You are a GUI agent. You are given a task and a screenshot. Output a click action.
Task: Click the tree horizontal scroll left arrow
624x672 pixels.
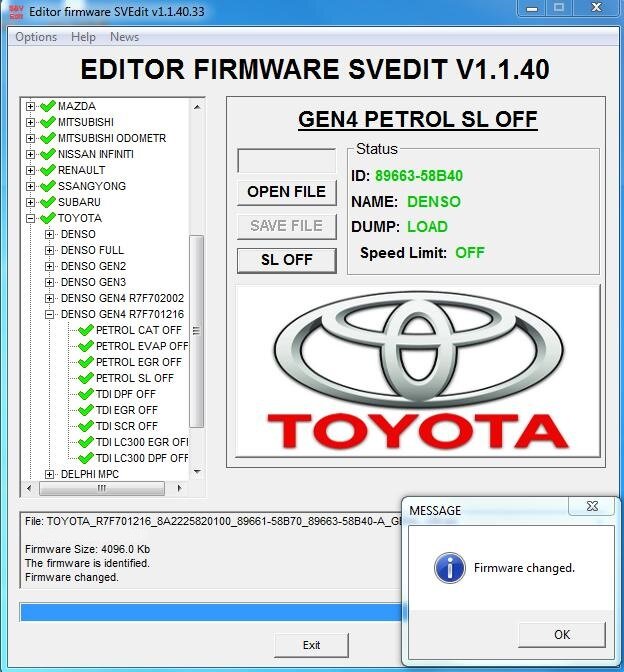(x=29, y=488)
